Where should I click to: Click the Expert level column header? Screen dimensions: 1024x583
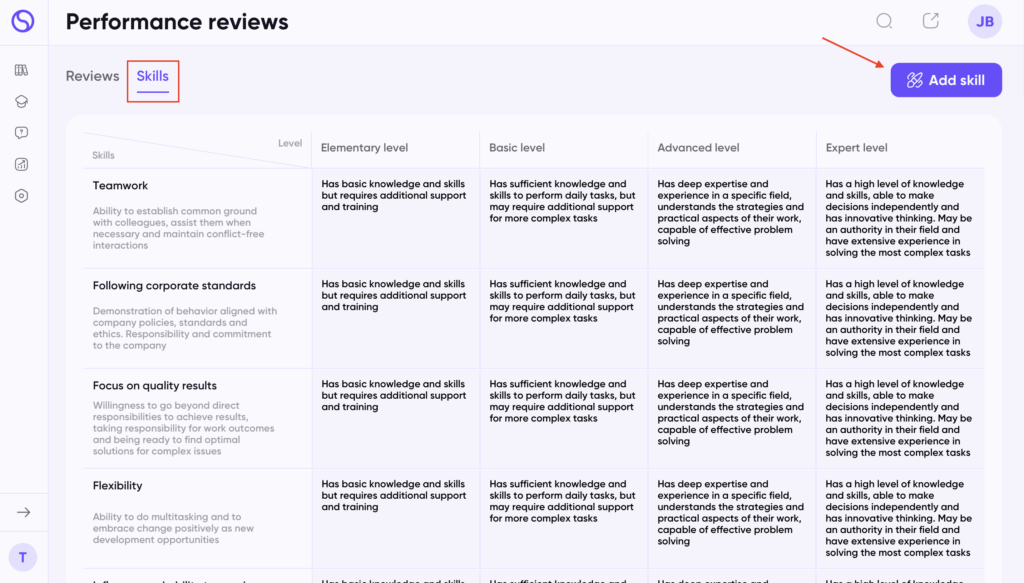tap(856, 148)
